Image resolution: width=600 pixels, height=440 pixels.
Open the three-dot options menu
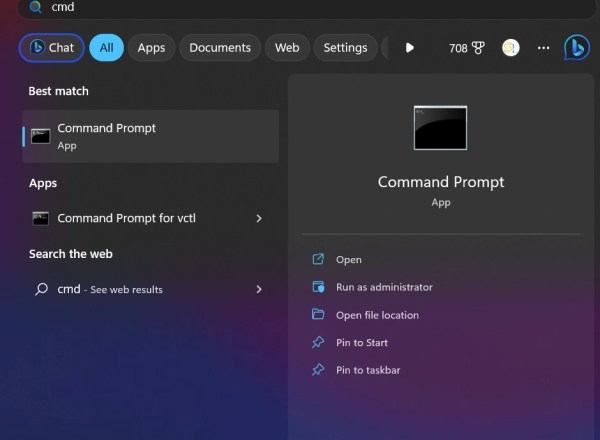coord(543,48)
